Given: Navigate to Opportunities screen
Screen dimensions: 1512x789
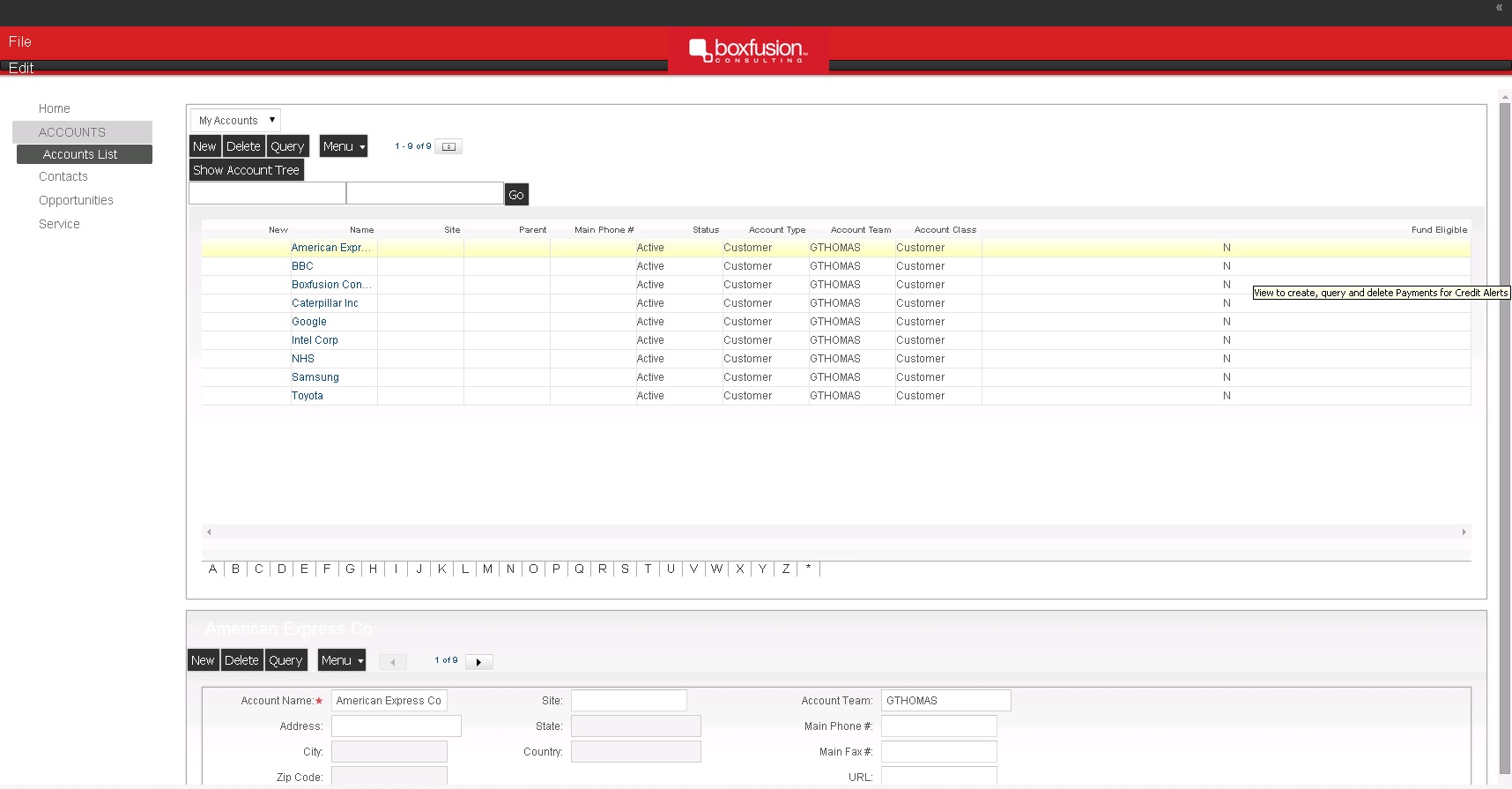Looking at the screenshot, I should point(76,200).
